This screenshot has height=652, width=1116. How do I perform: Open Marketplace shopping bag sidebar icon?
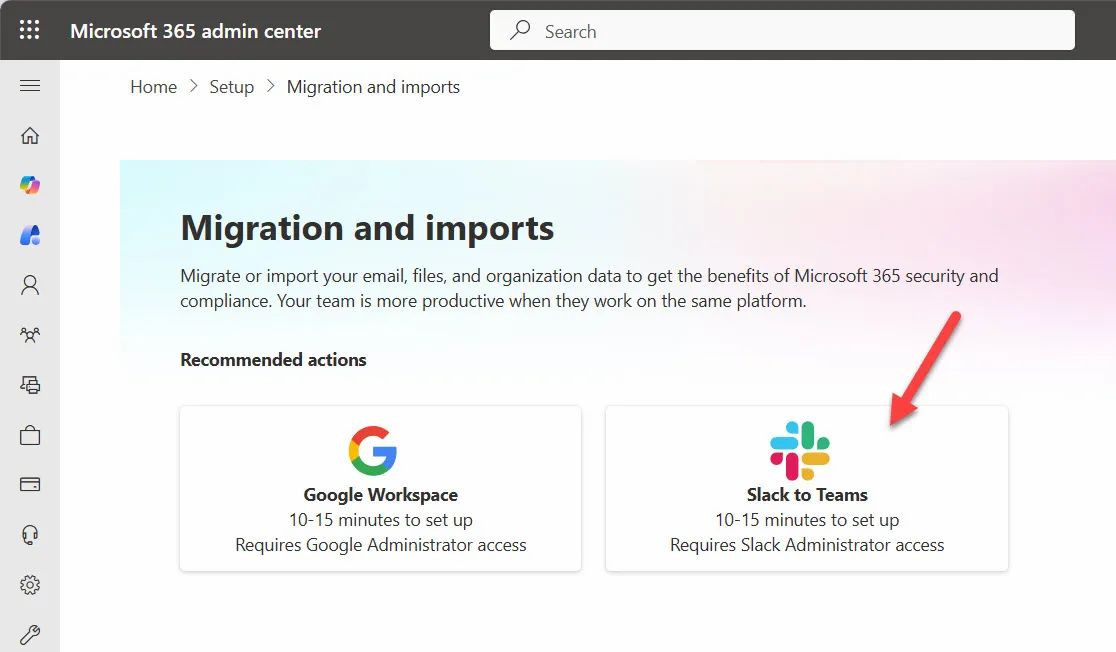click(30, 435)
